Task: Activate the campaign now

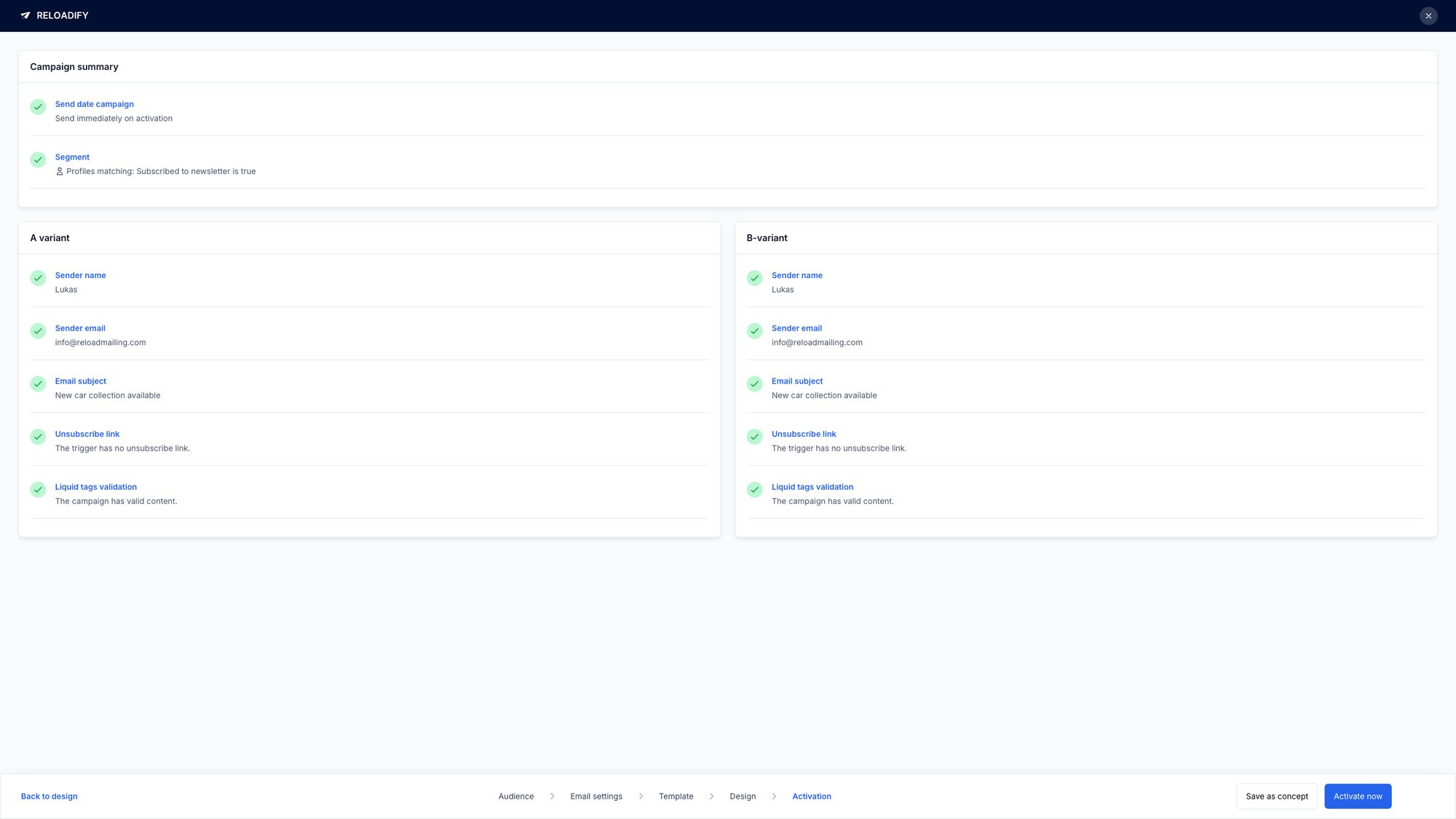Action: point(1357,796)
